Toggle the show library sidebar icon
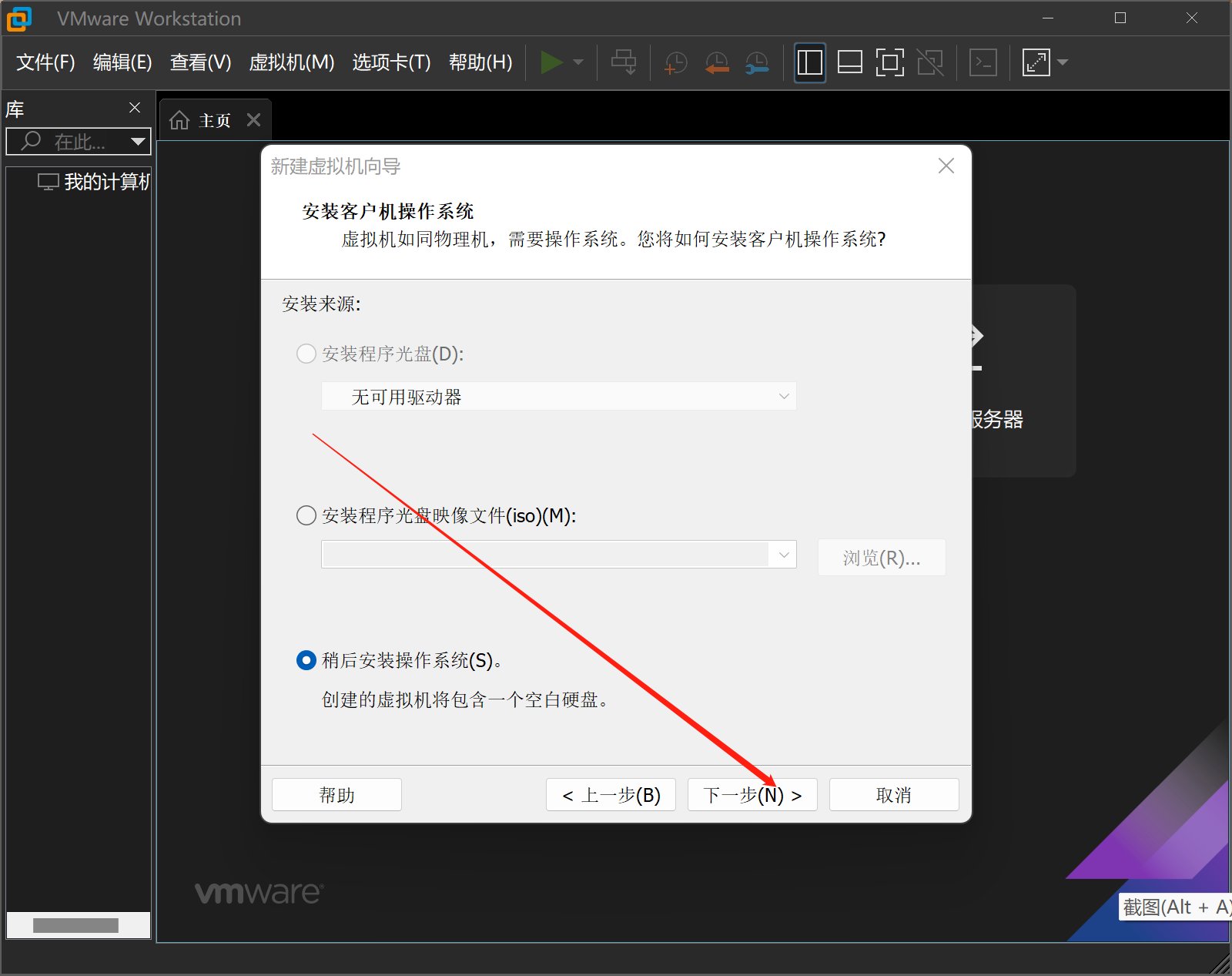Image resolution: width=1232 pixels, height=976 pixels. pyautogui.click(x=810, y=62)
